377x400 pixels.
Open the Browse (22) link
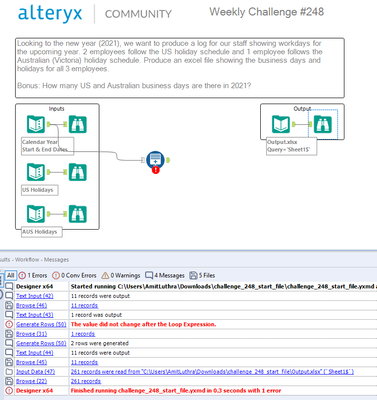click(x=31, y=381)
